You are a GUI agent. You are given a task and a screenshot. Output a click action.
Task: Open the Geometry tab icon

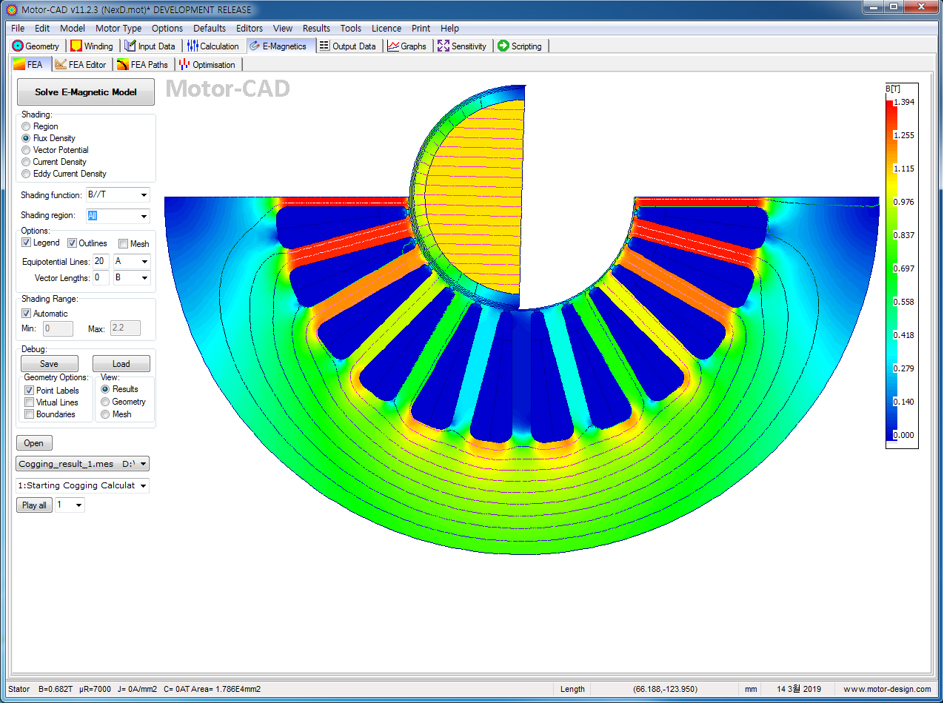18,46
